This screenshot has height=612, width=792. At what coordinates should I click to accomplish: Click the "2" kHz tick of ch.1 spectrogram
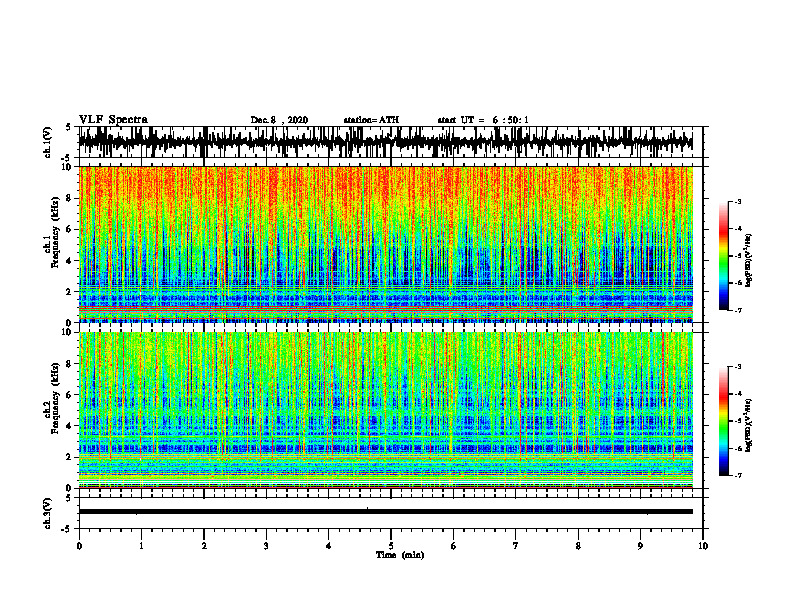pos(69,292)
